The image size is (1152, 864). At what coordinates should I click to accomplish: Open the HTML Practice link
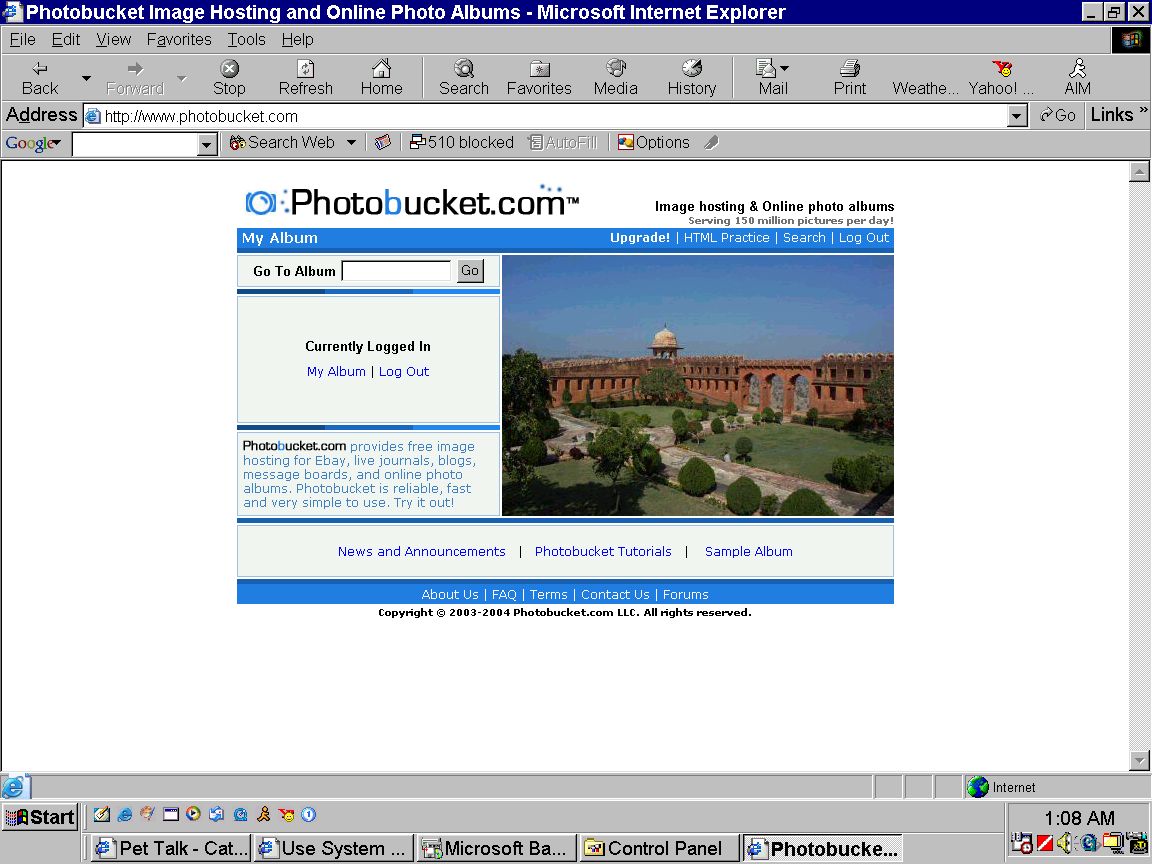point(726,237)
